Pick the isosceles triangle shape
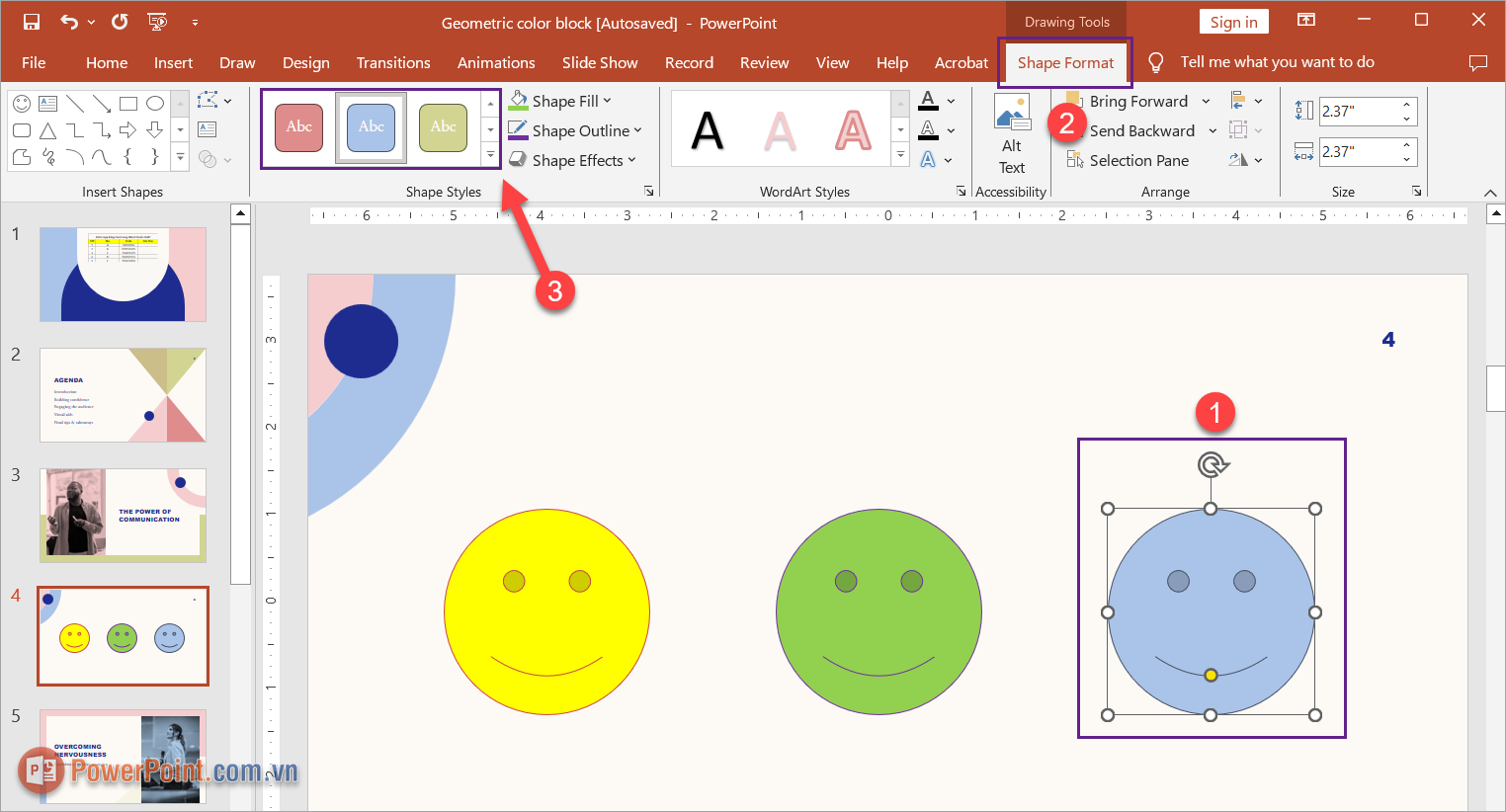1506x812 pixels. 47,129
